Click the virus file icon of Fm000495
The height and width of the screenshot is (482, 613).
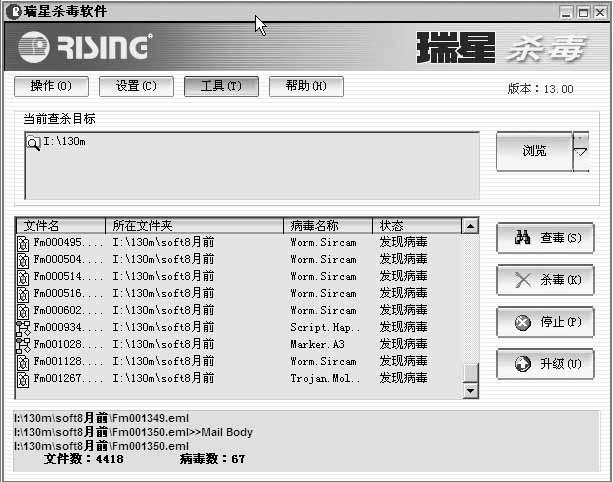[23, 244]
